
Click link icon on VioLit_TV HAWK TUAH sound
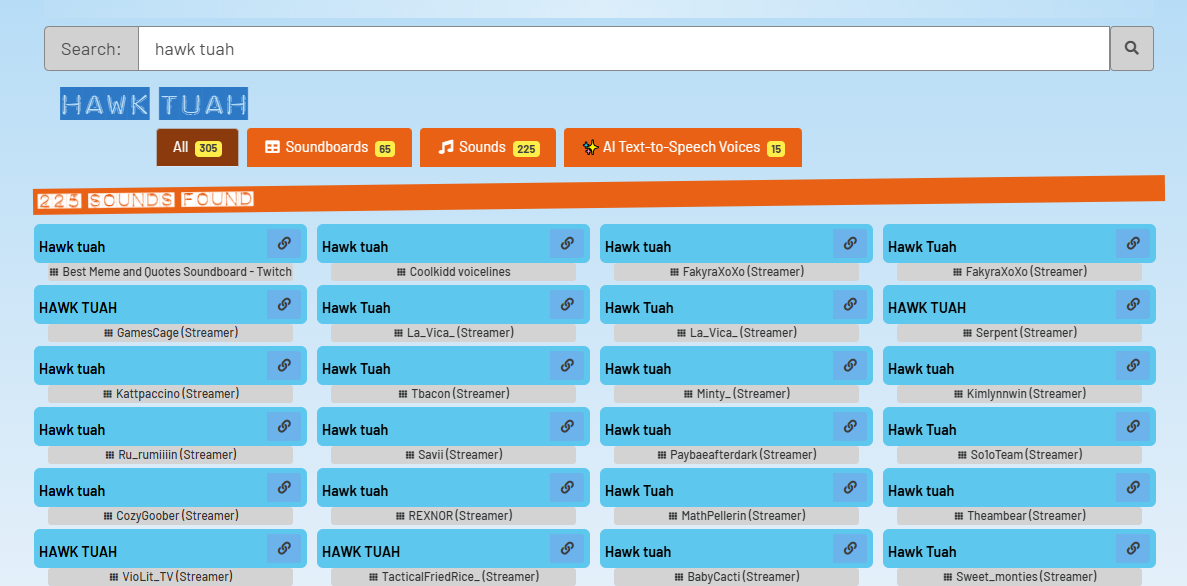tap(284, 549)
